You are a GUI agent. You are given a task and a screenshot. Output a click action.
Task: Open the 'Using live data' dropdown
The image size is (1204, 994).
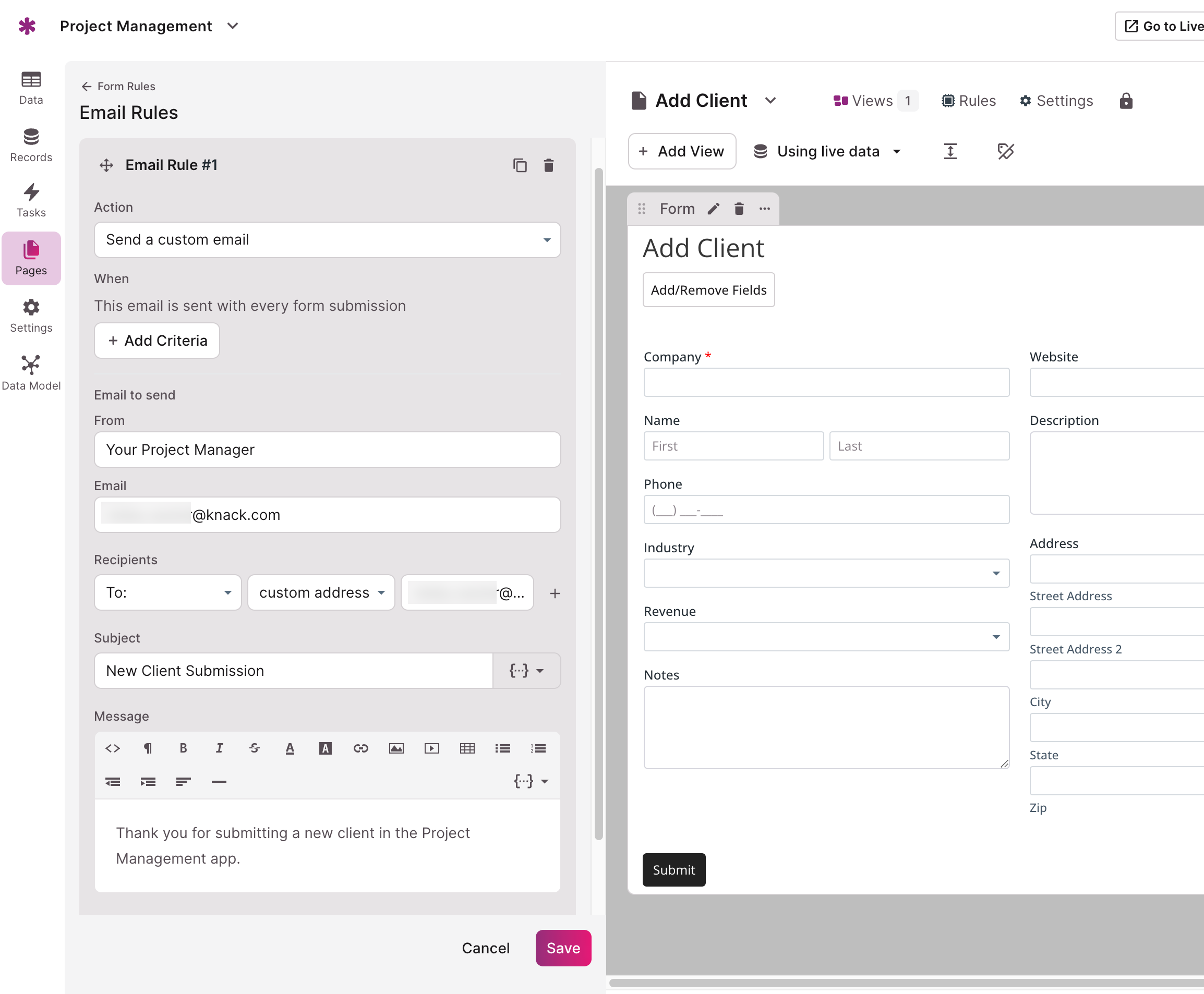[827, 151]
